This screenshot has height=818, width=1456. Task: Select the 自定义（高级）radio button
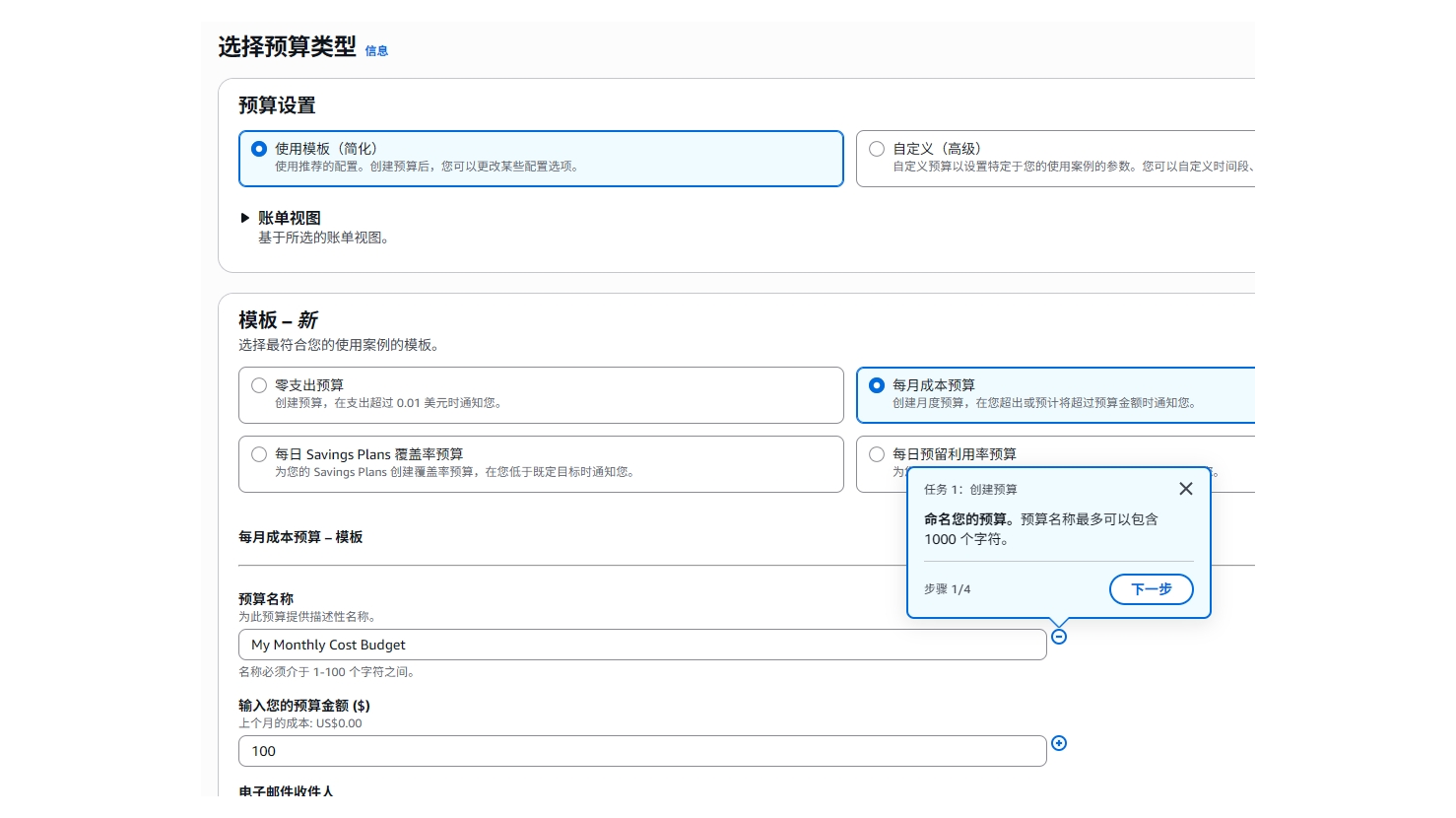877,149
